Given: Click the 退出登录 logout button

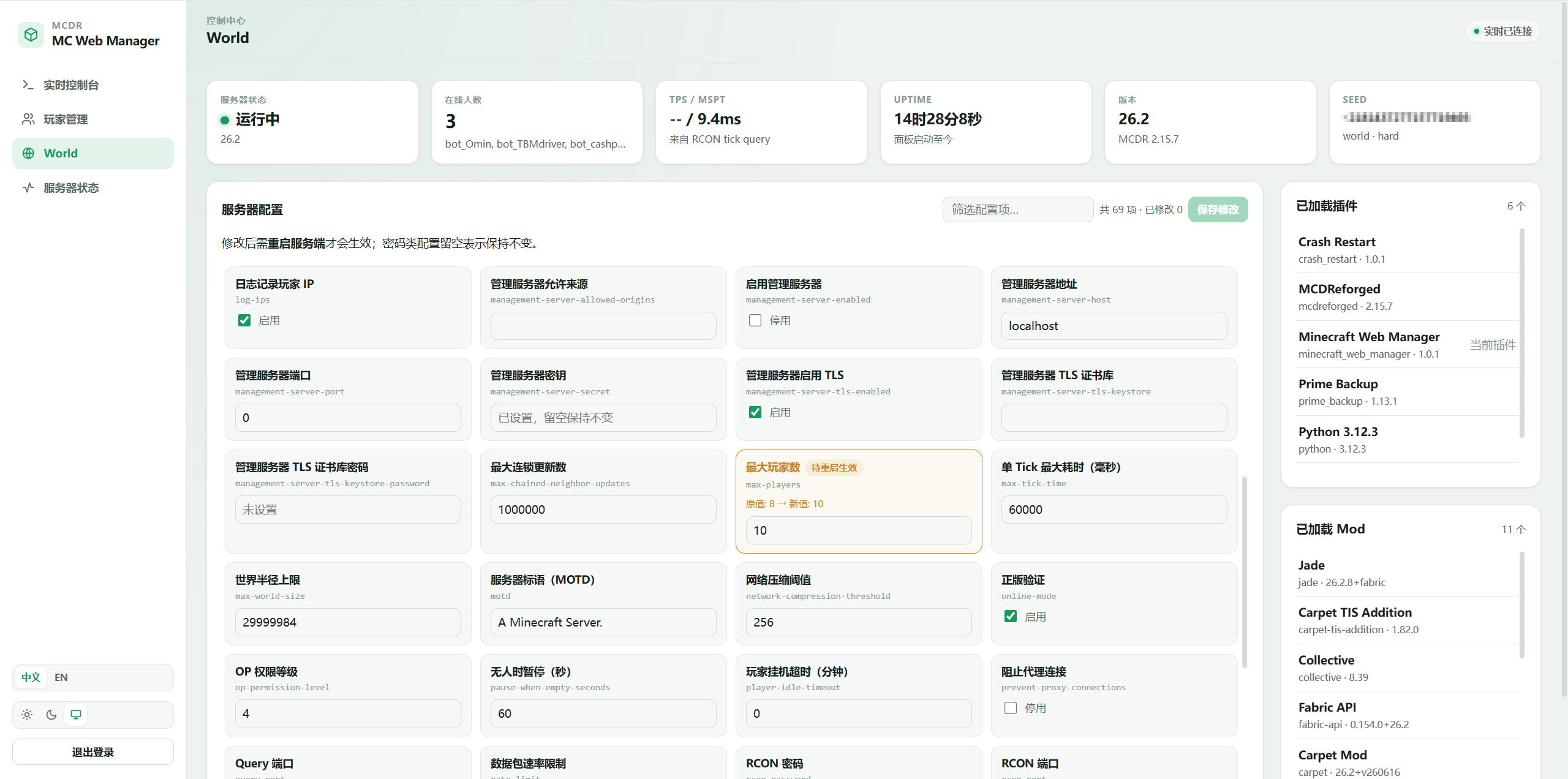Looking at the screenshot, I should point(93,751).
